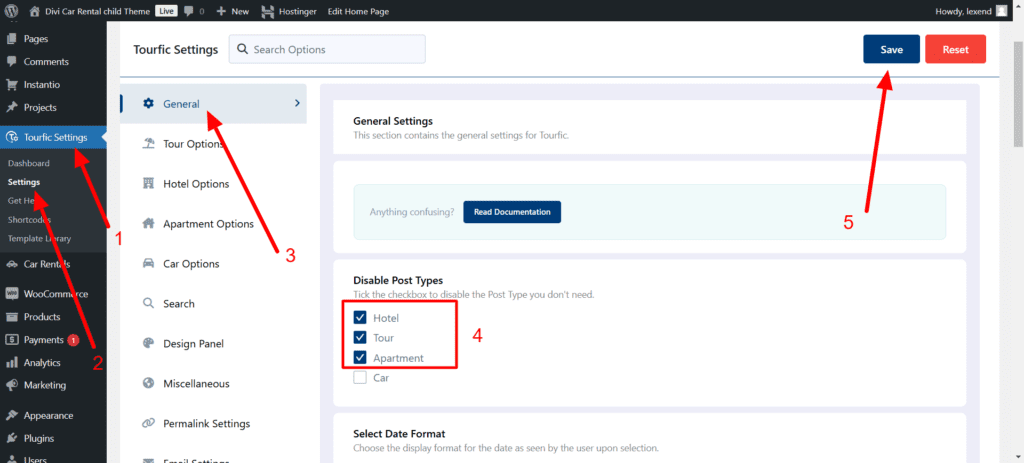
Task: Click the Select Date Format heading
Action: [399, 434]
